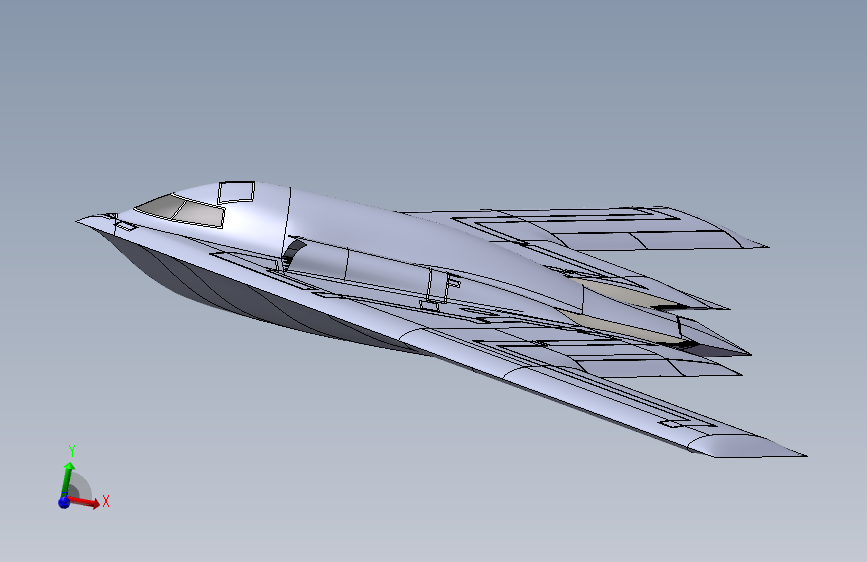Select the cockpit windshield on the aircraft model

point(181,210)
